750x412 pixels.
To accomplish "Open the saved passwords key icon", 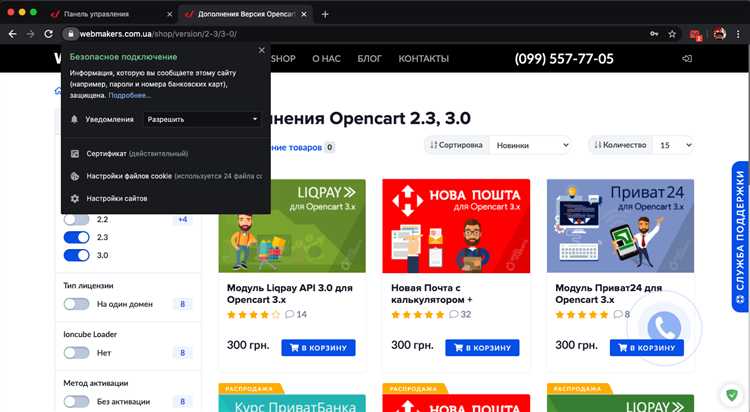I will click(654, 34).
